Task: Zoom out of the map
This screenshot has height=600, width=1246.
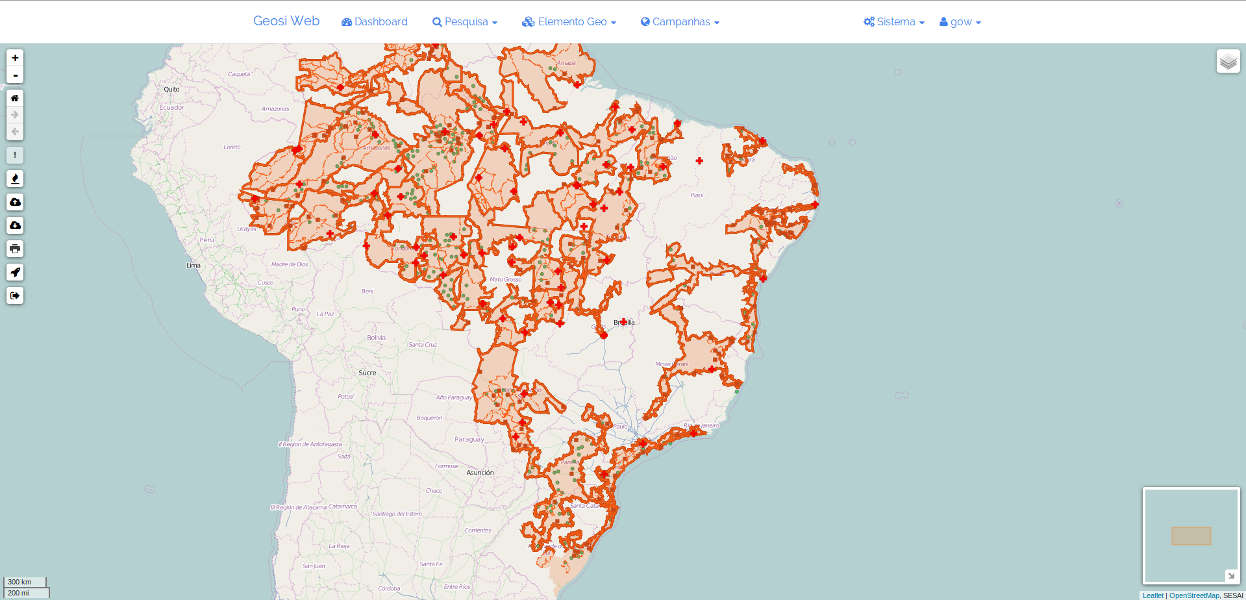Action: click(15, 75)
